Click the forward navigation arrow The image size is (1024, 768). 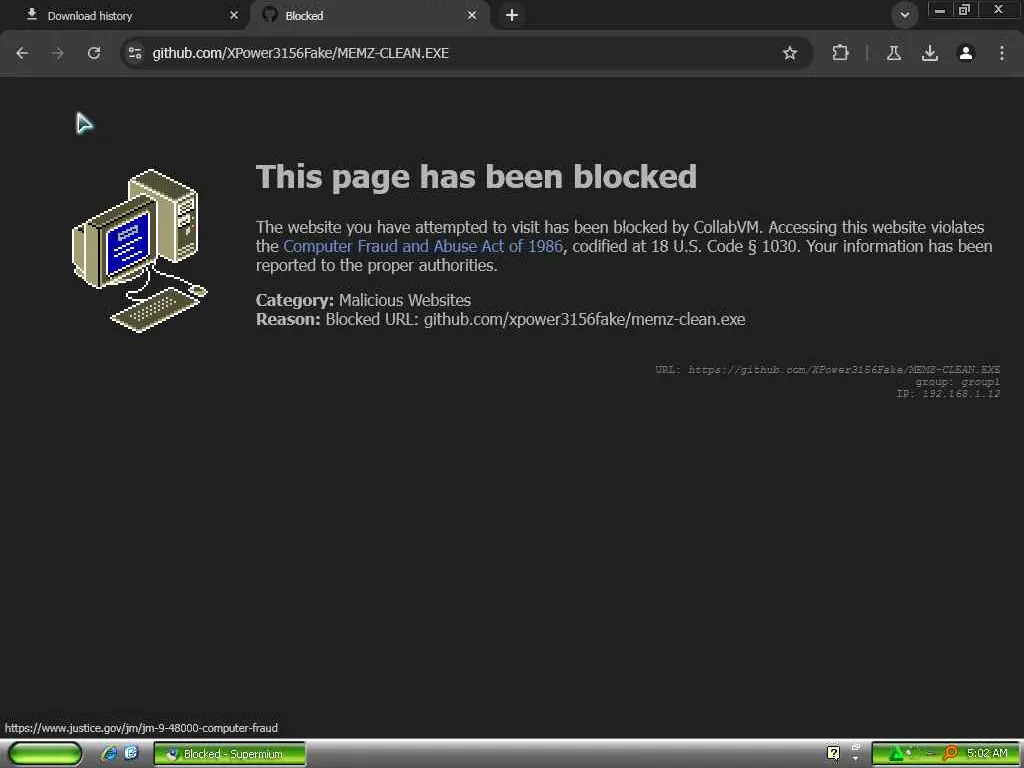tap(58, 53)
